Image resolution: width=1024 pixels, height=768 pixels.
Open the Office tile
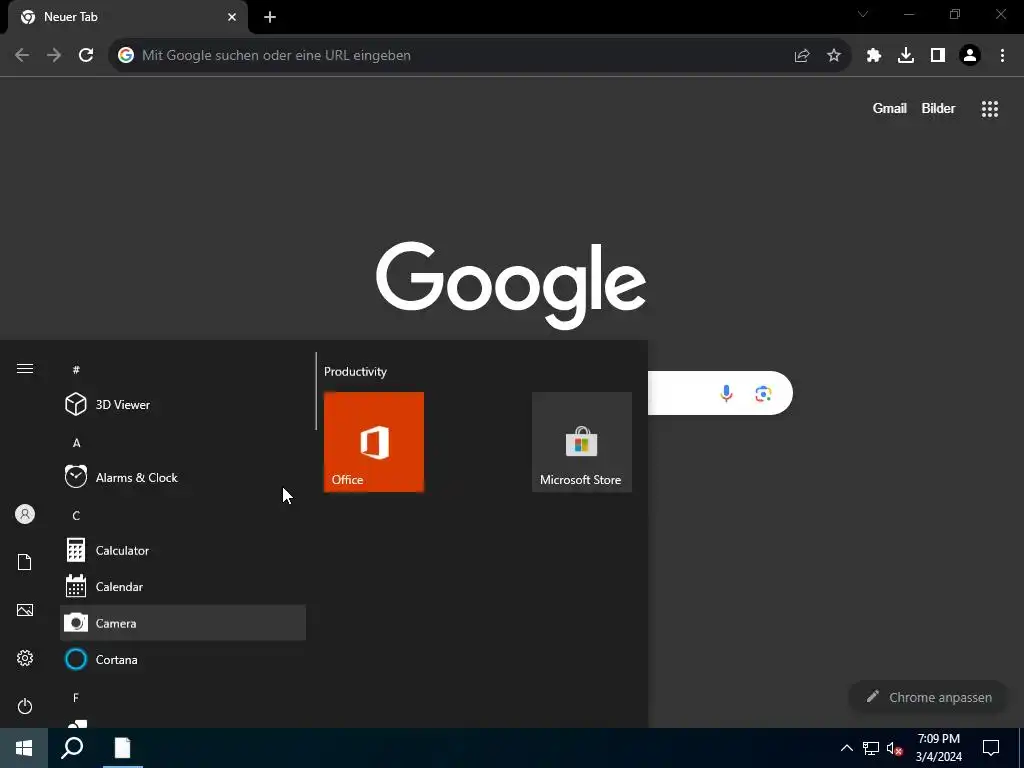point(374,442)
